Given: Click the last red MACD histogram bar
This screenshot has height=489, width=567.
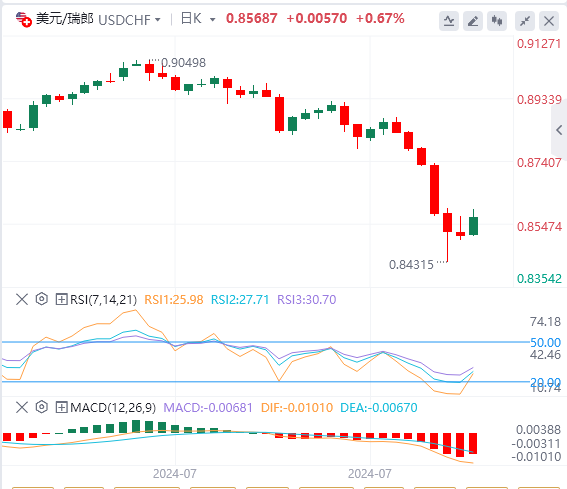Looking at the screenshot, I should (x=473, y=443).
